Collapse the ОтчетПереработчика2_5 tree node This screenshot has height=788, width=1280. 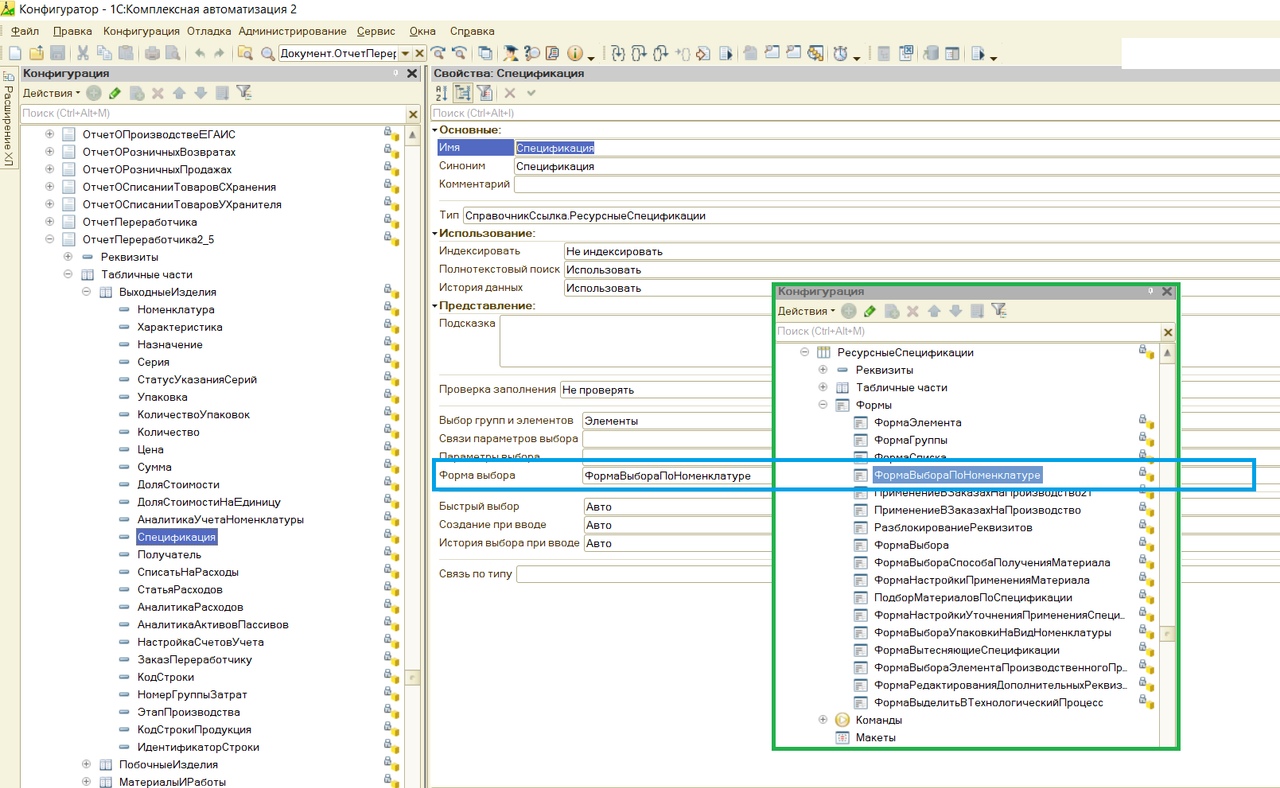pyautogui.click(x=50, y=240)
